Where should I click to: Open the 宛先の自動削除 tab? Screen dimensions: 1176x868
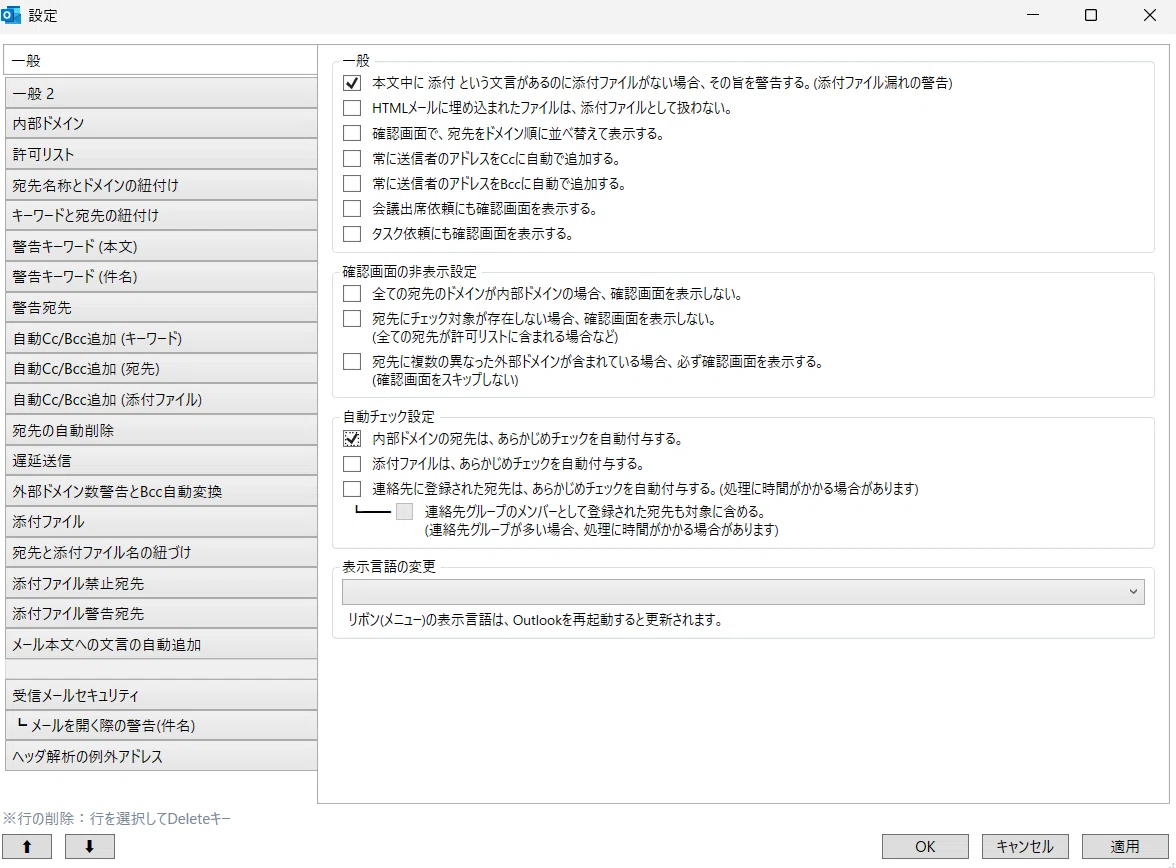click(160, 431)
